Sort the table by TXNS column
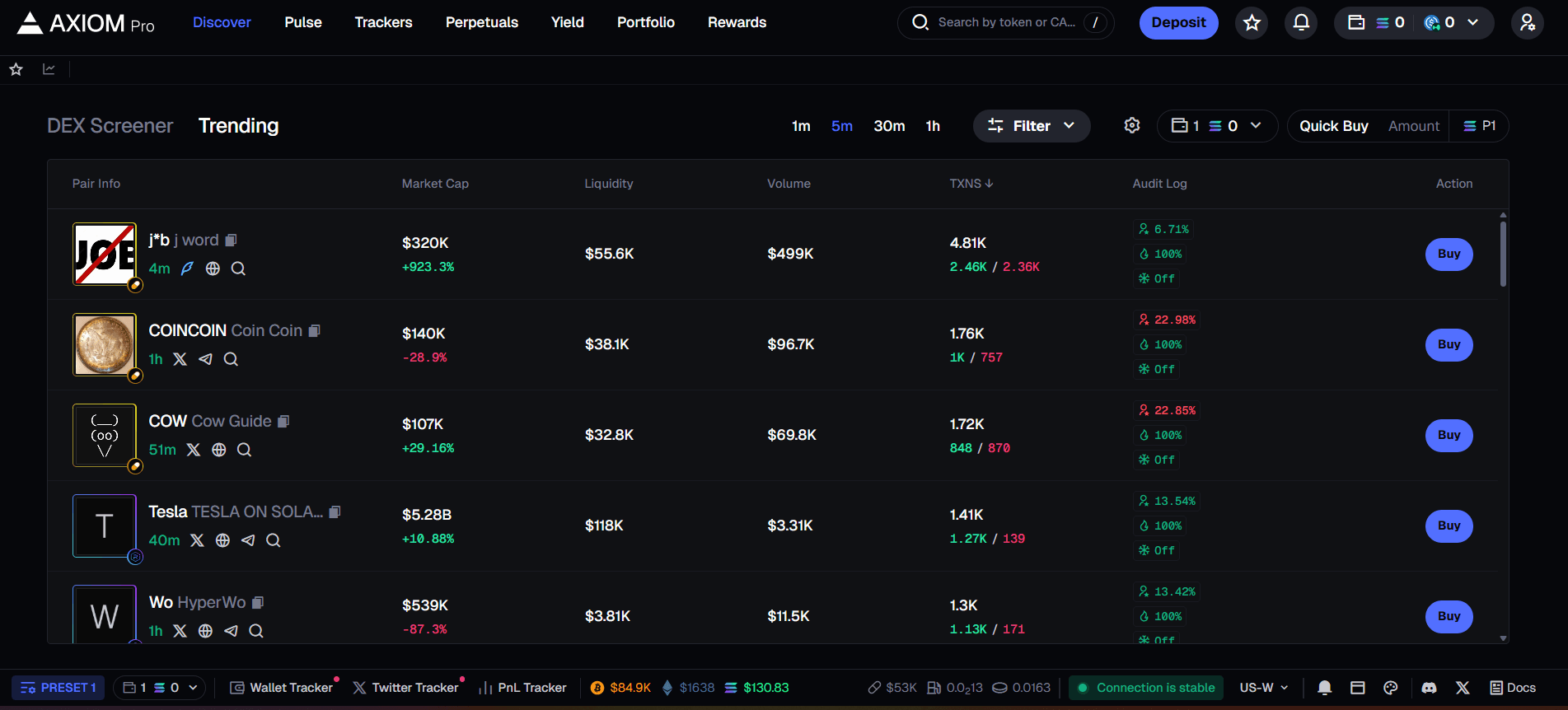Image resolution: width=1568 pixels, height=710 pixels. tap(971, 184)
